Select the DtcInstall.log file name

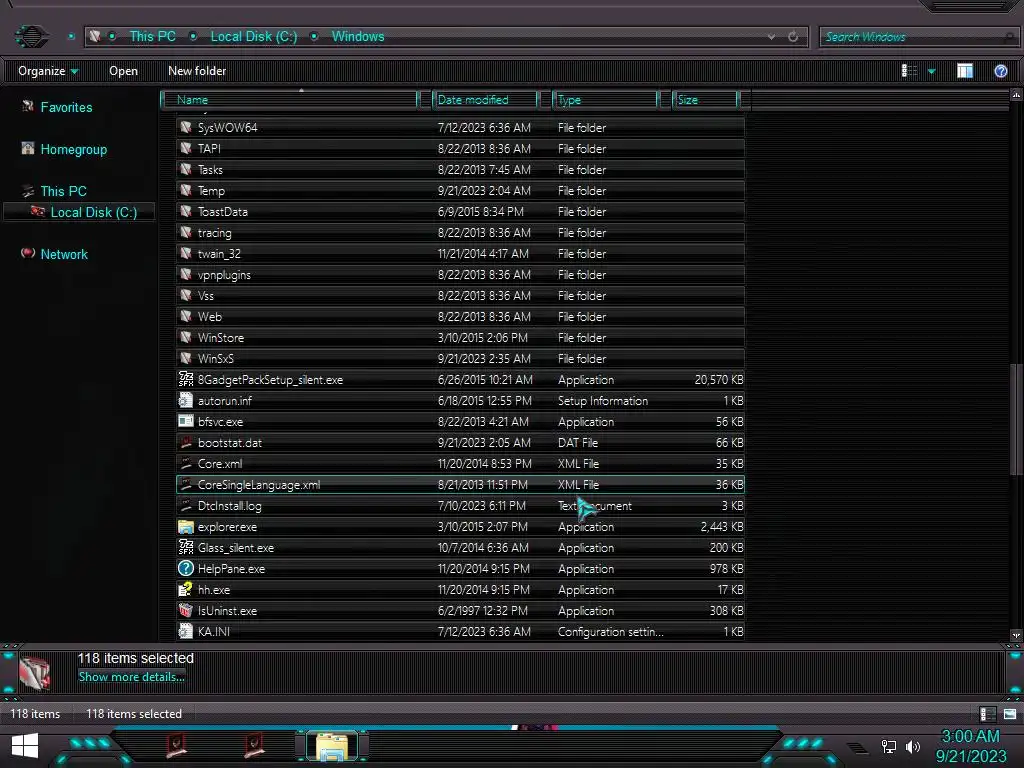click(x=229, y=505)
